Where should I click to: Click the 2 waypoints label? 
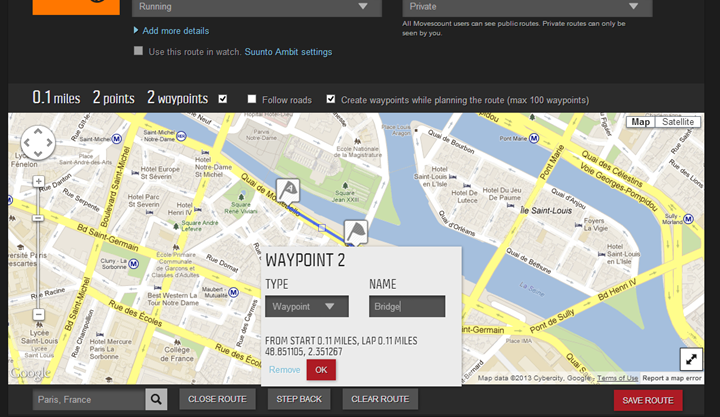(x=178, y=97)
